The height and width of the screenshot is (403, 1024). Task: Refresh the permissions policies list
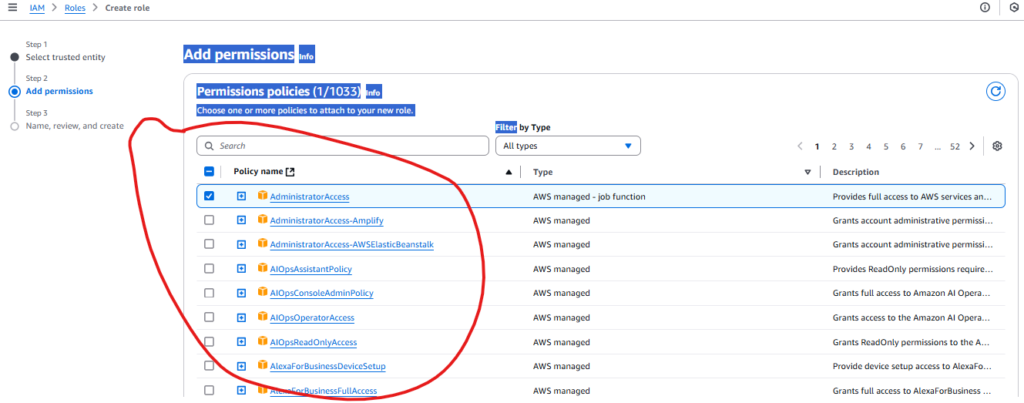995,92
